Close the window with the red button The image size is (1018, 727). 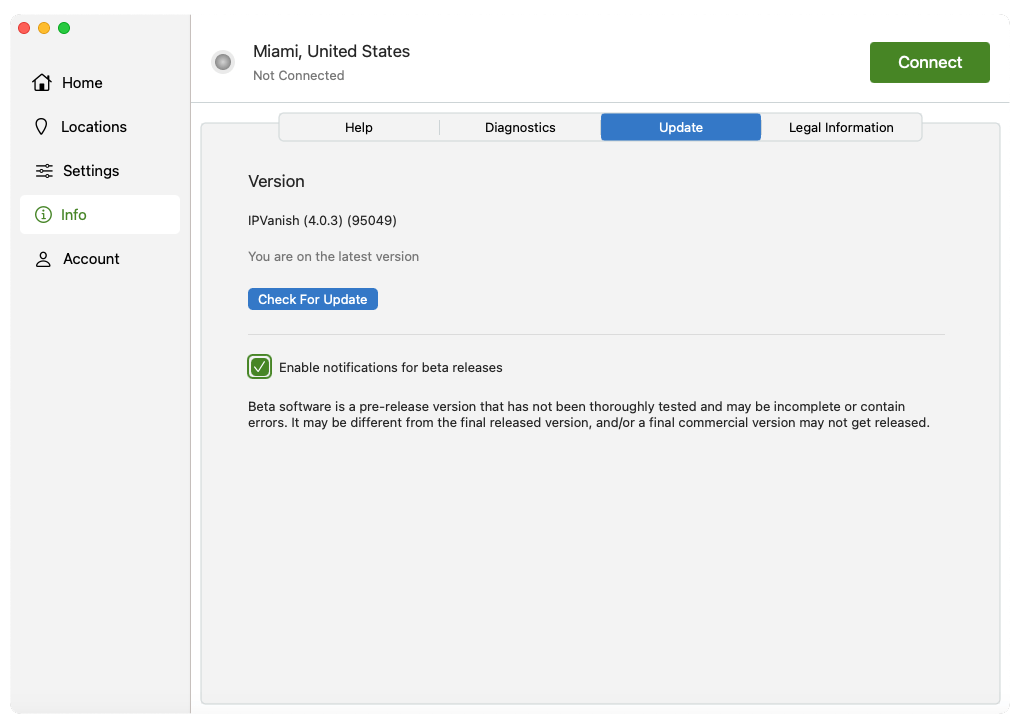pyautogui.click(x=24, y=28)
